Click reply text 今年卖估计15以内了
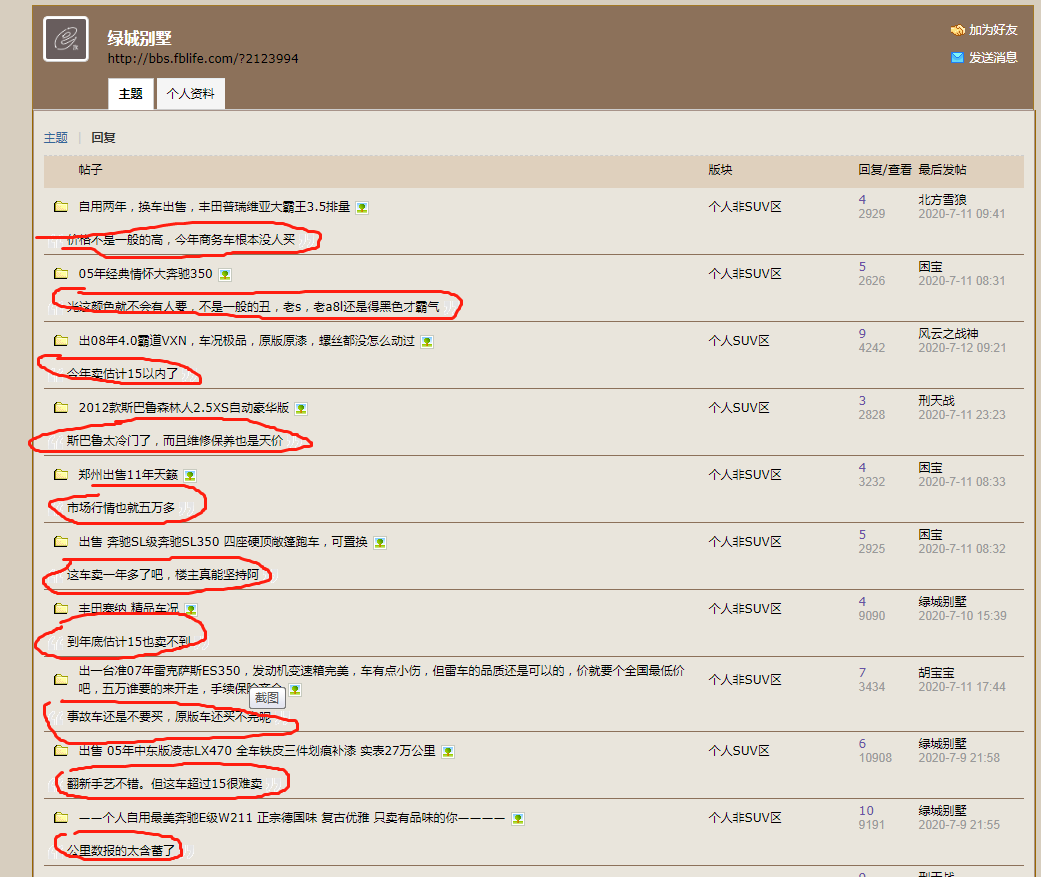Screen dimensions: 1041x877 click(x=123, y=374)
